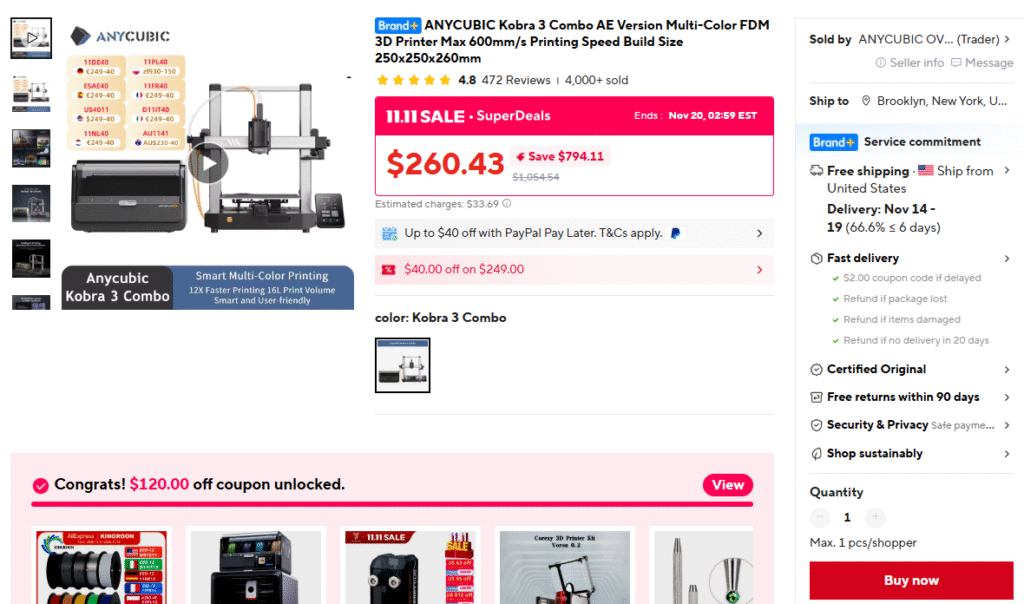Select the second product thumbnail image
The width and height of the screenshot is (1024, 604).
(x=31, y=93)
